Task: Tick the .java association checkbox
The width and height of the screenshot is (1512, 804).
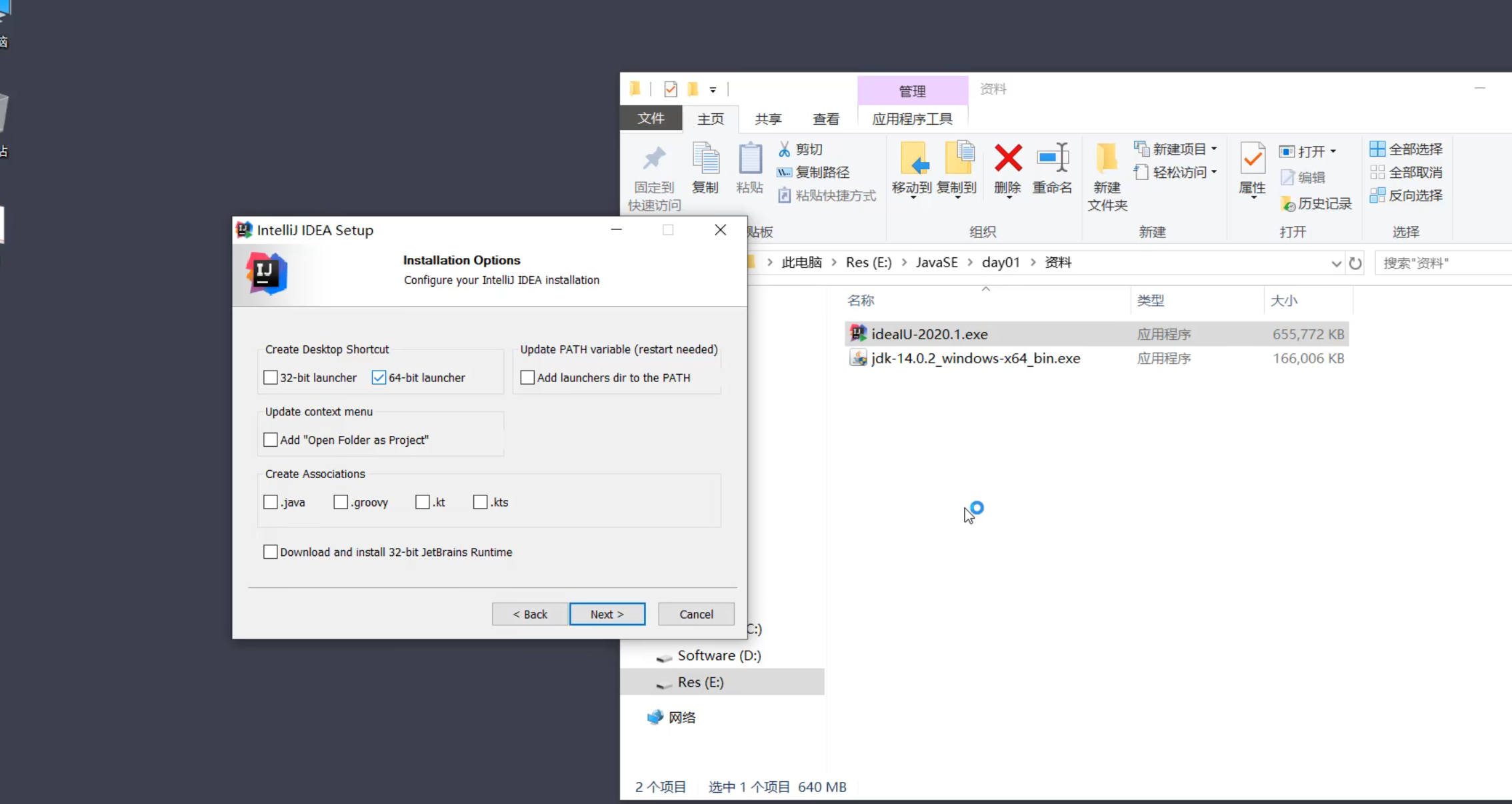Action: click(x=271, y=503)
